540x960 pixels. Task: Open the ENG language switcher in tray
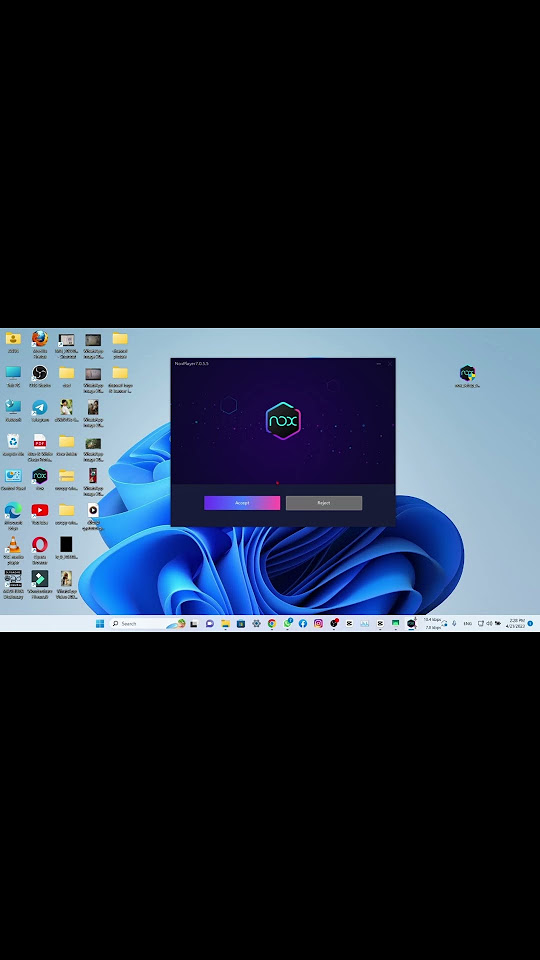click(x=468, y=623)
